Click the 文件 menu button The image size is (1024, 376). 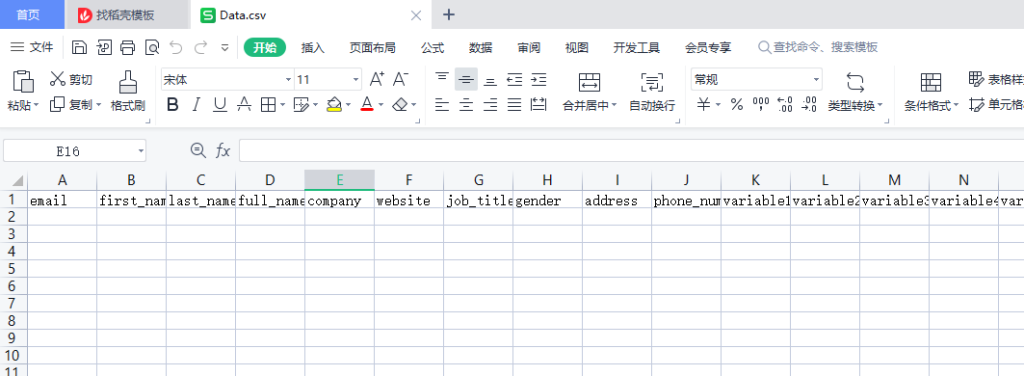click(x=32, y=47)
